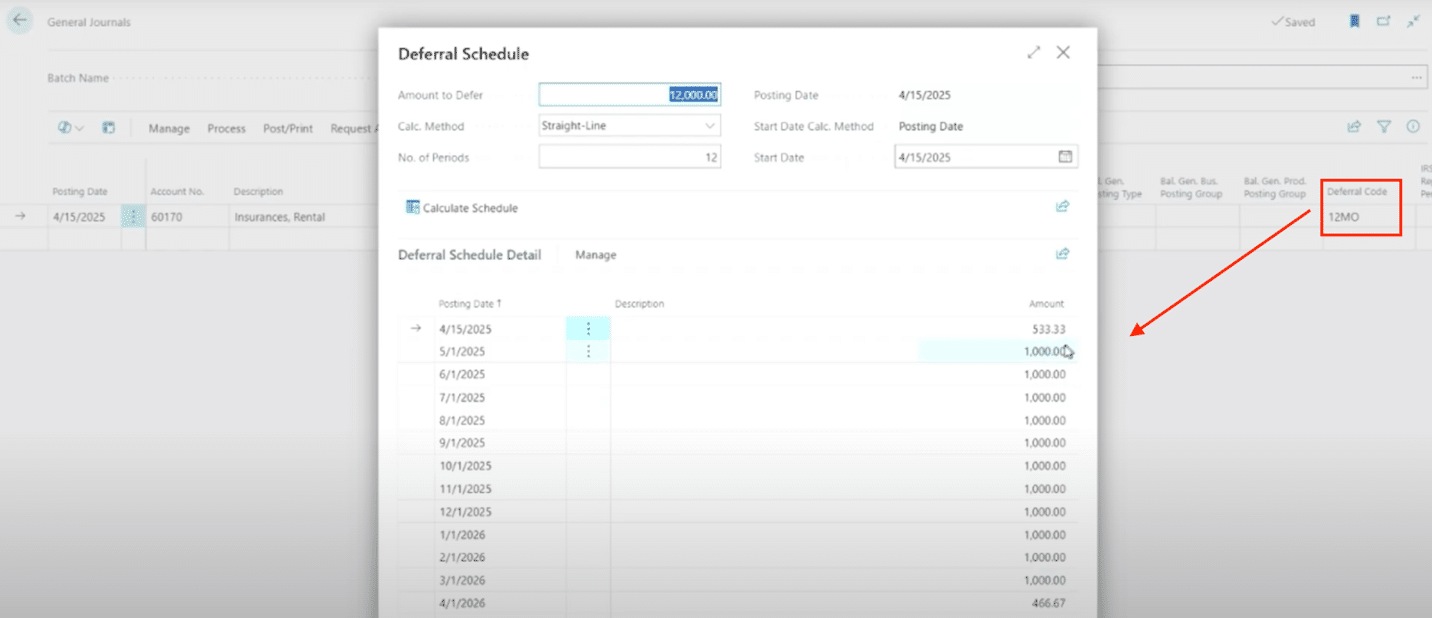Sort by Posting Date column header in schedule detail
Screen dimensions: 1432x618
(x=469, y=304)
